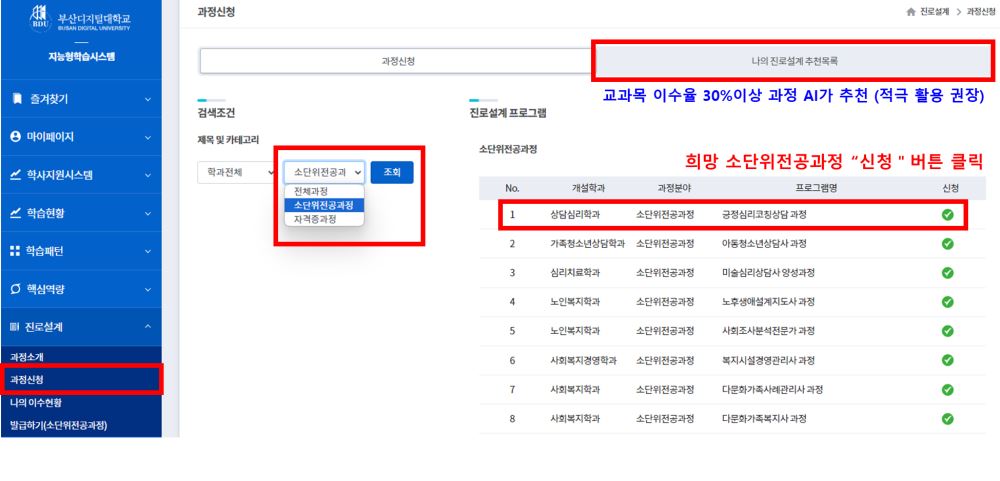Image resolution: width=1000 pixels, height=481 pixels.
Task: Select 소단위전공과정 in the dropdown list
Action: 324,205
